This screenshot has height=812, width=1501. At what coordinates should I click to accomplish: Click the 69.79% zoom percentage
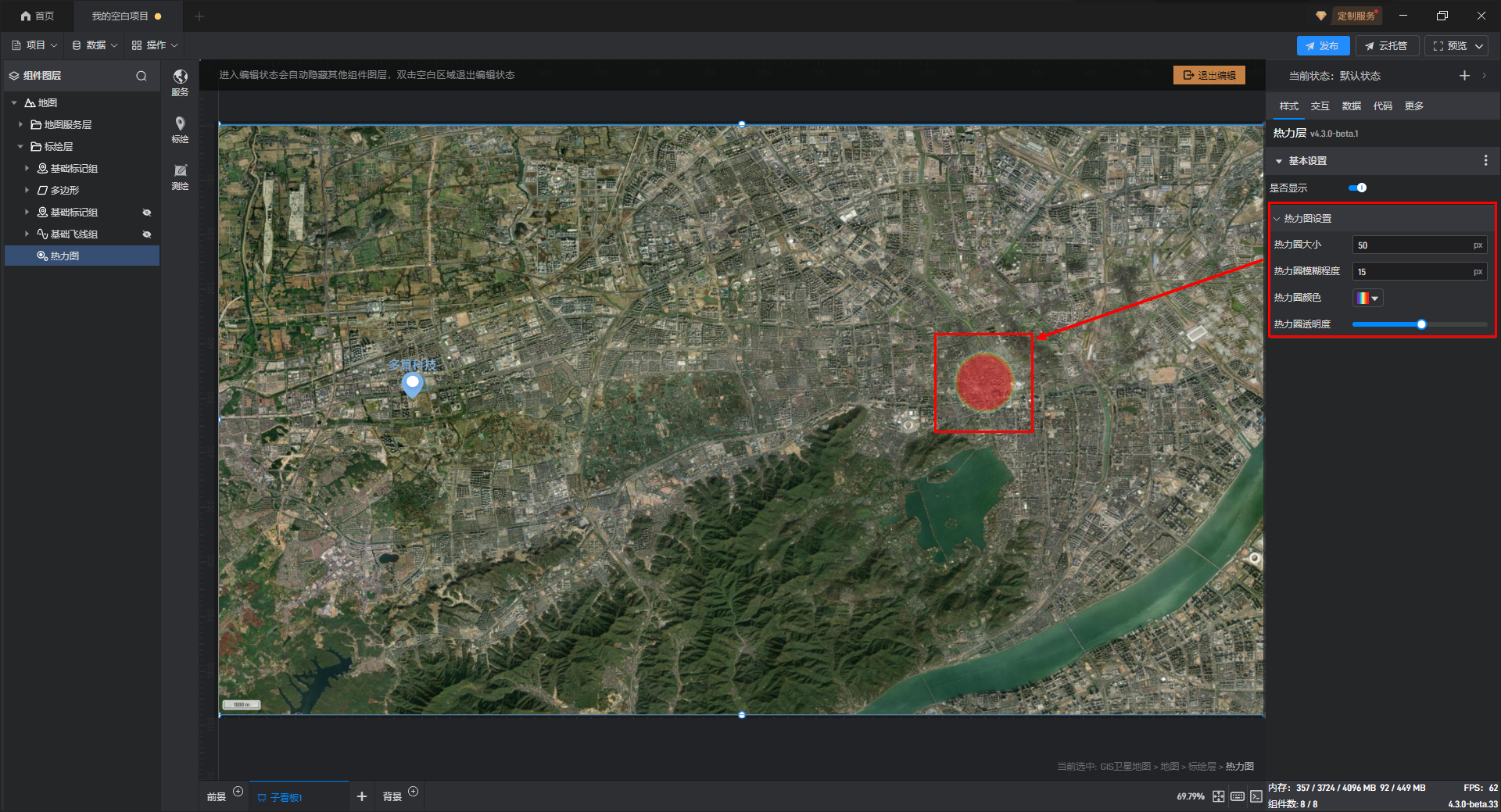point(1190,796)
